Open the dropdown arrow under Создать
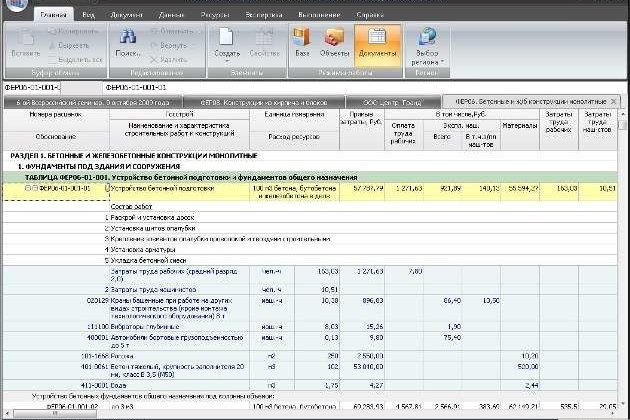This screenshot has height=420, width=630. [227, 61]
